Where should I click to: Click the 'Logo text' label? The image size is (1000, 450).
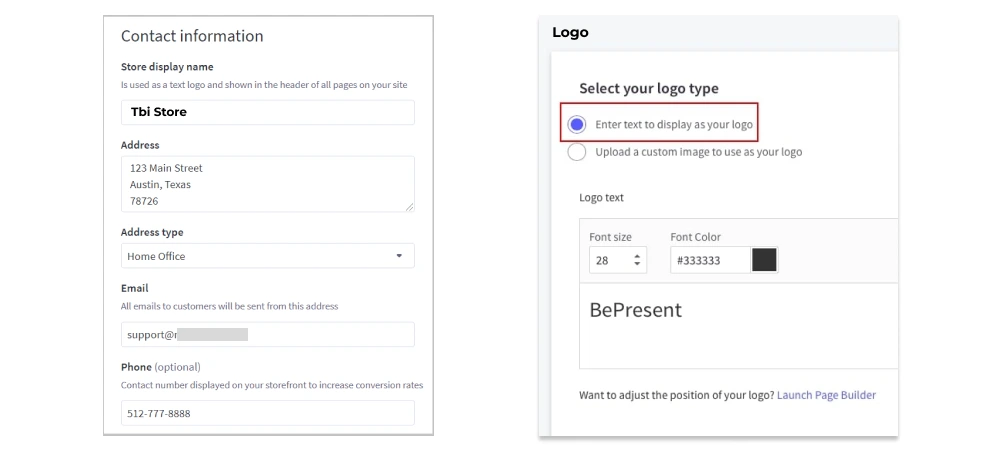pyautogui.click(x=601, y=197)
